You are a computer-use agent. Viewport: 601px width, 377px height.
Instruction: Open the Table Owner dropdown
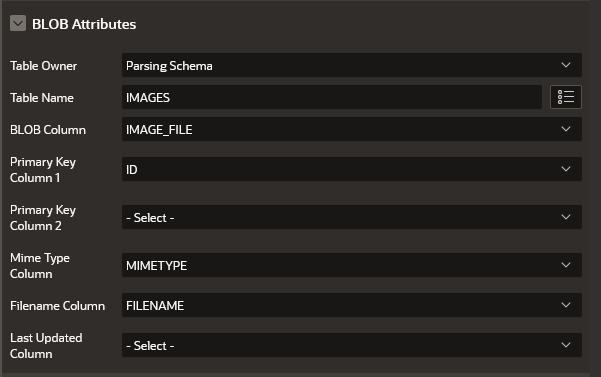coord(351,65)
